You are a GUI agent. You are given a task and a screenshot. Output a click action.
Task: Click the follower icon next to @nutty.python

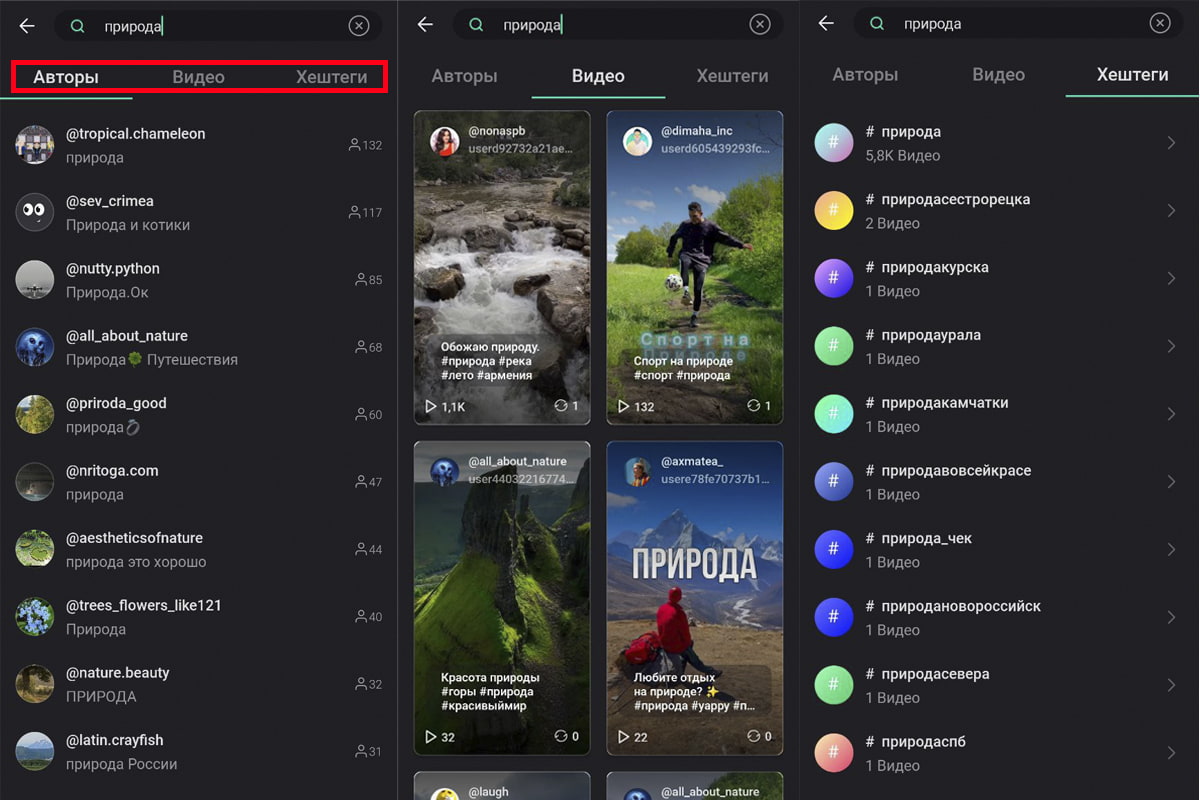(361, 280)
